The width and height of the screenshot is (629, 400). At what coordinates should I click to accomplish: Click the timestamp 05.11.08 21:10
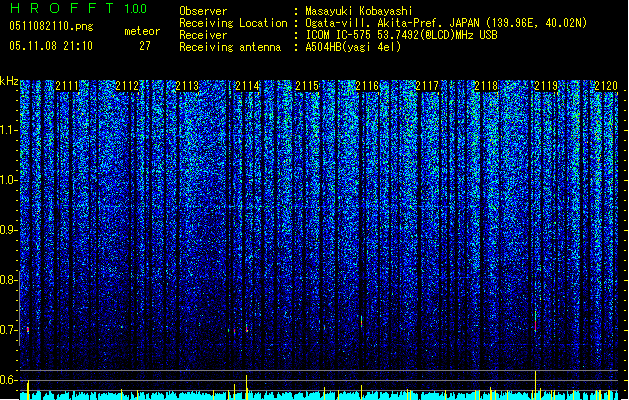click(51, 46)
